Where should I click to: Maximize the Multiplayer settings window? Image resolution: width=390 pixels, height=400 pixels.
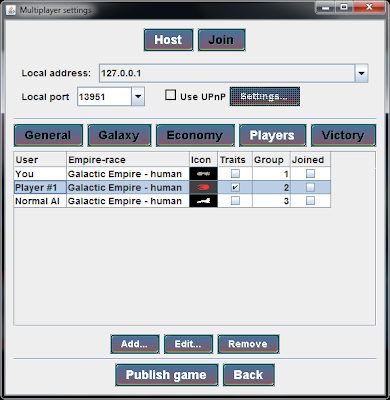click(344, 7)
